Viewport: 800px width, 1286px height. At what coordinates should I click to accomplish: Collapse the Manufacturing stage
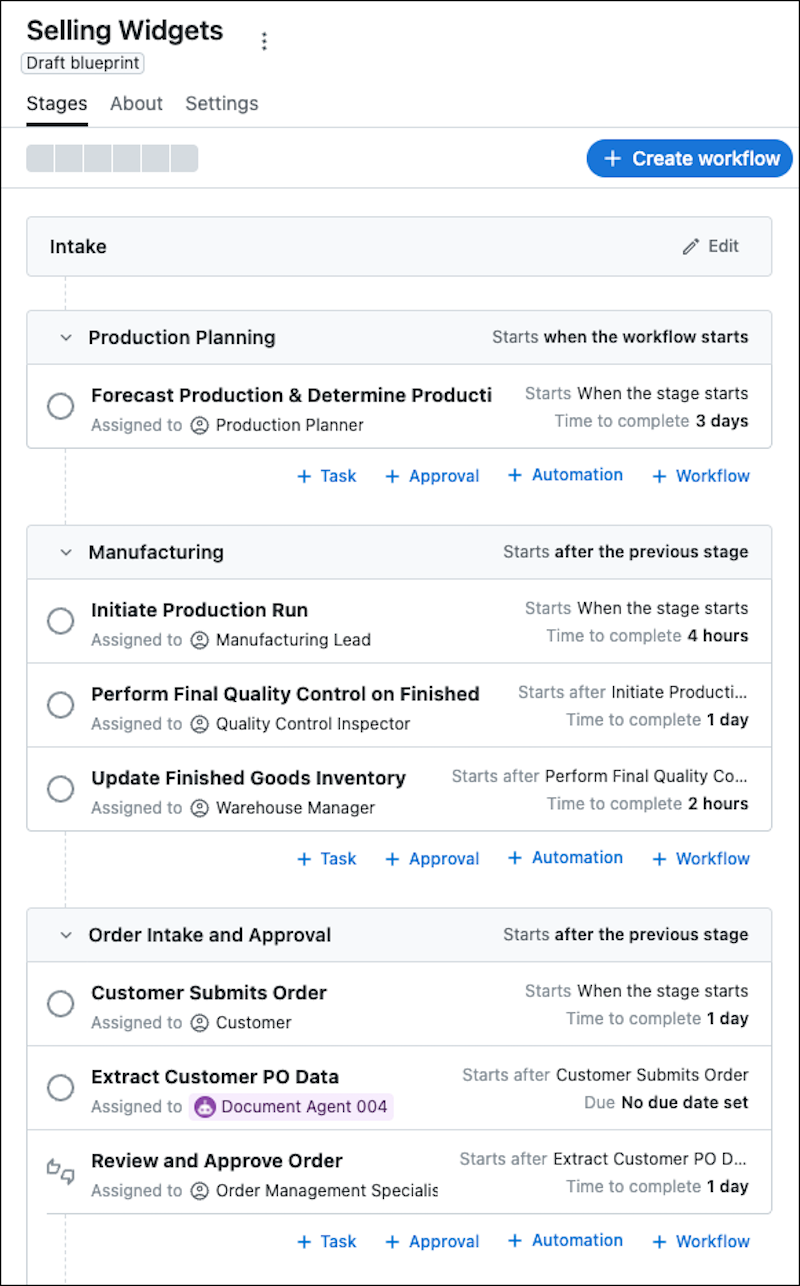pos(66,553)
